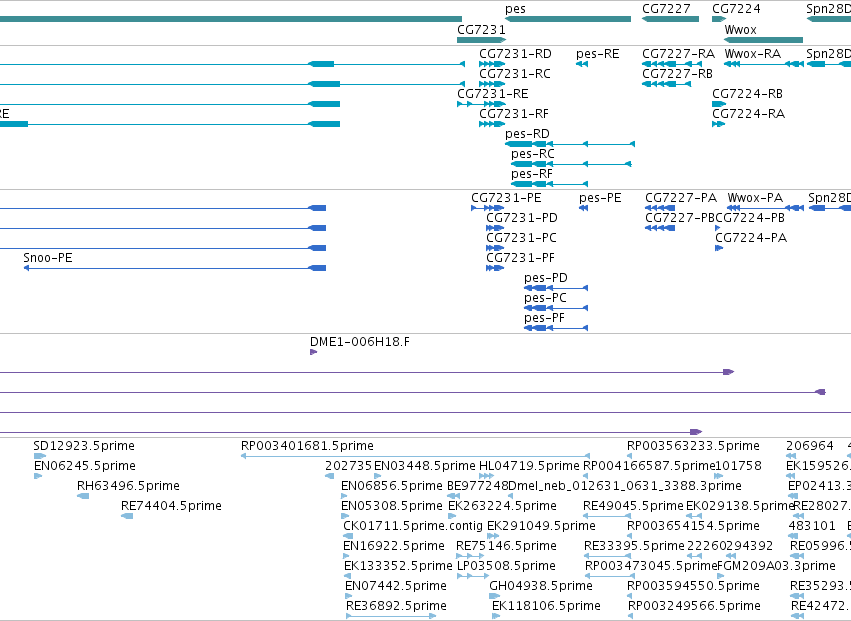Select the CG7224-RA transcript label
This screenshot has height=621, width=851.
pos(748,115)
